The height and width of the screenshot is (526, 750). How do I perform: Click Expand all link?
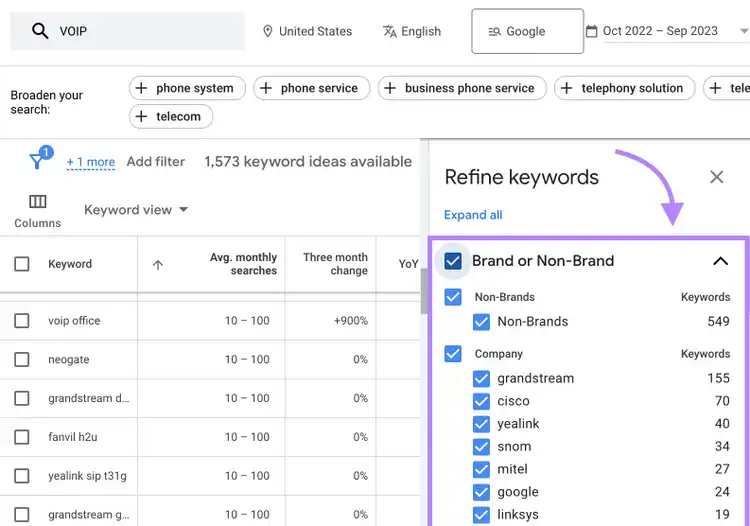click(473, 215)
